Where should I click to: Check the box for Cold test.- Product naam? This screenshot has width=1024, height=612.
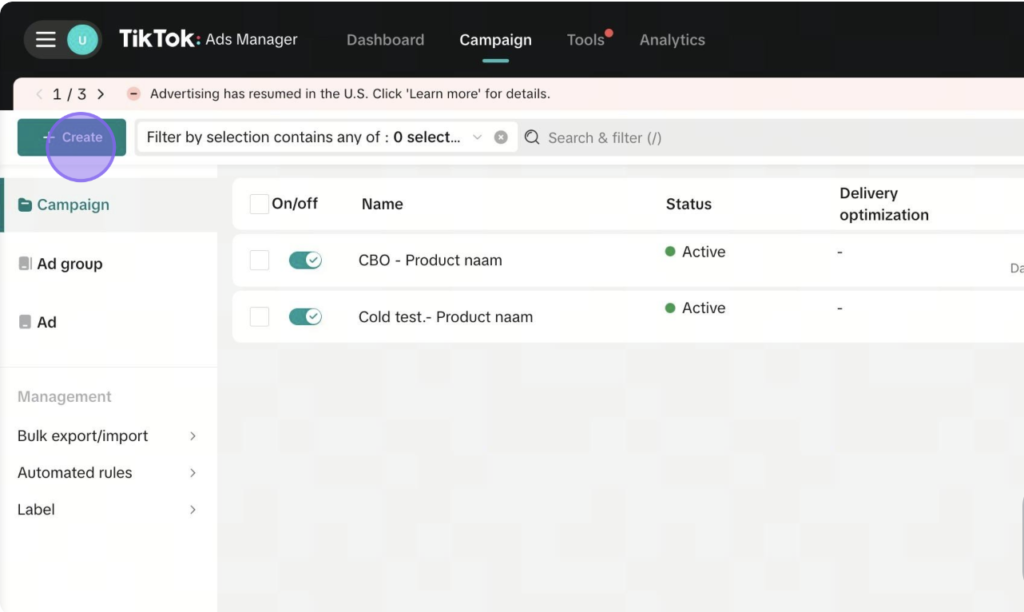click(259, 317)
